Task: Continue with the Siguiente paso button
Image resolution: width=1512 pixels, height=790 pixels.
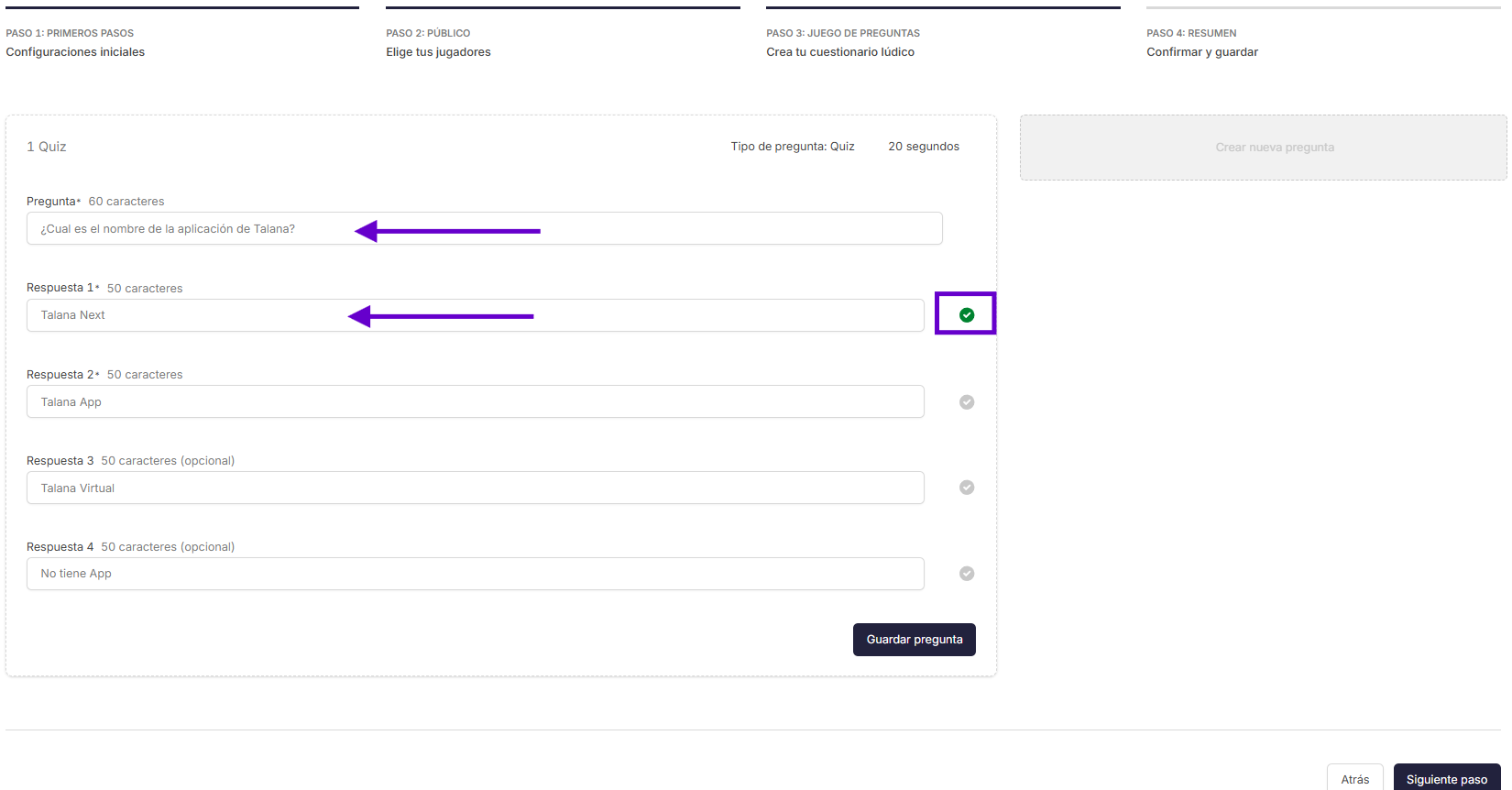Action: 1447,778
